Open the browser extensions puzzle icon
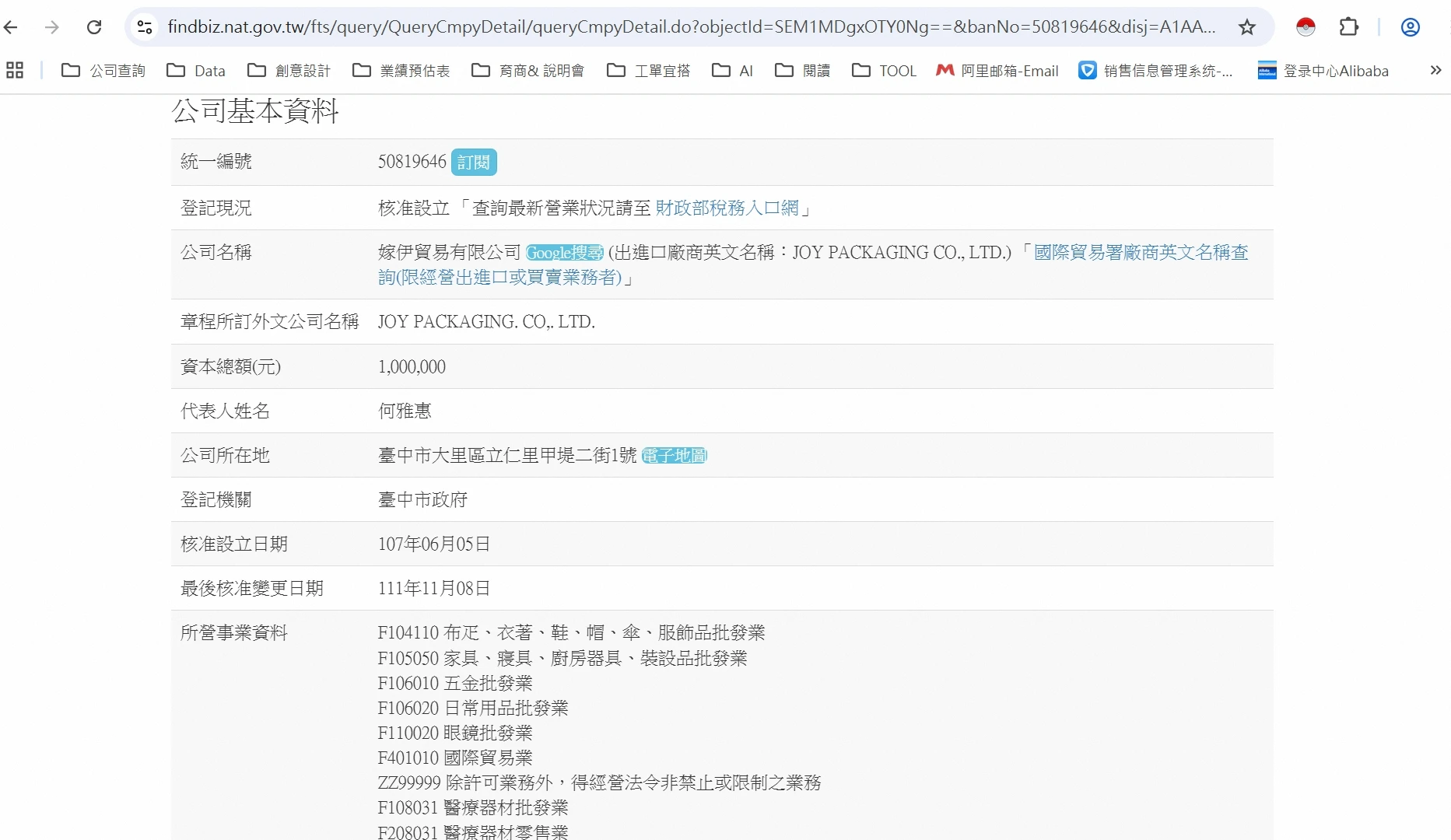Image resolution: width=1451 pixels, height=840 pixels. (1348, 27)
